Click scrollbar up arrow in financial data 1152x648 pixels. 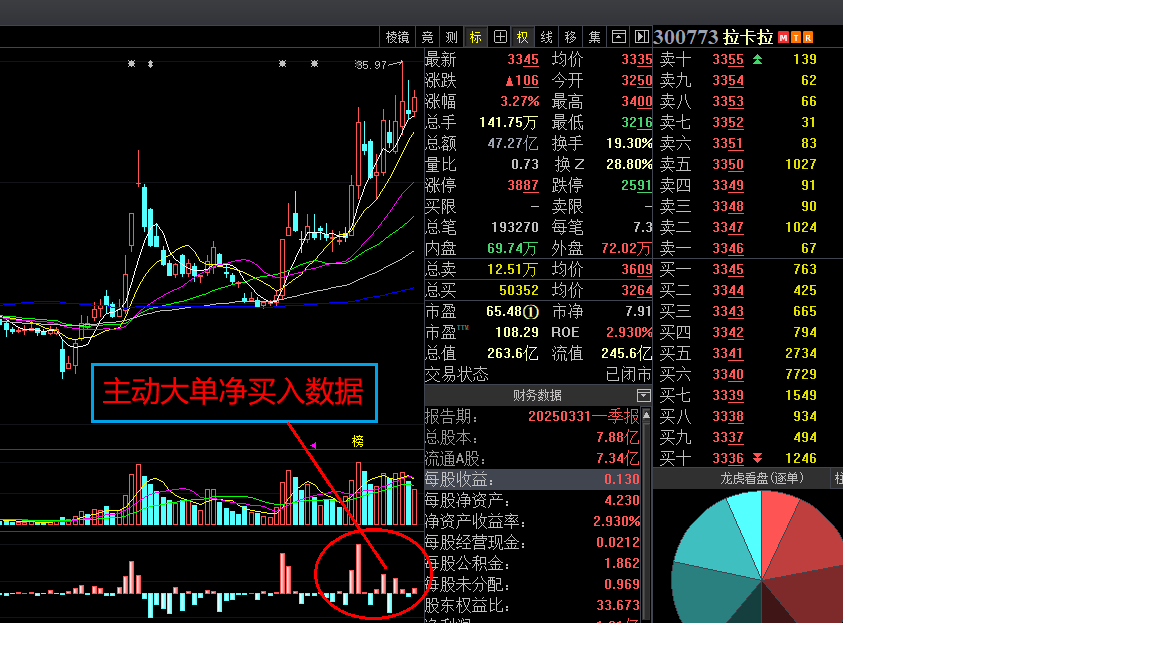click(x=646, y=416)
